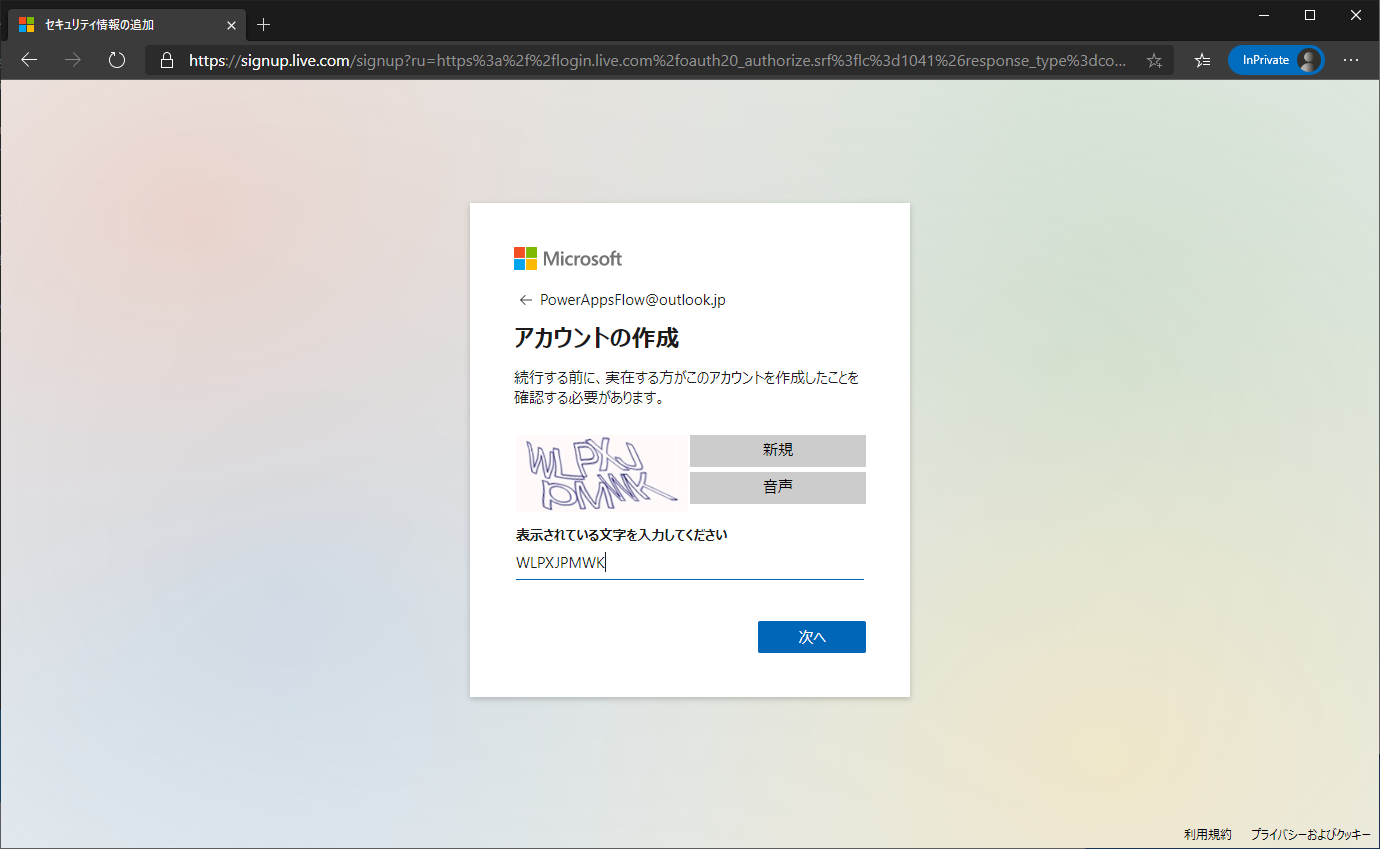
Task: Click the 次へ button to continue
Action: coord(811,637)
